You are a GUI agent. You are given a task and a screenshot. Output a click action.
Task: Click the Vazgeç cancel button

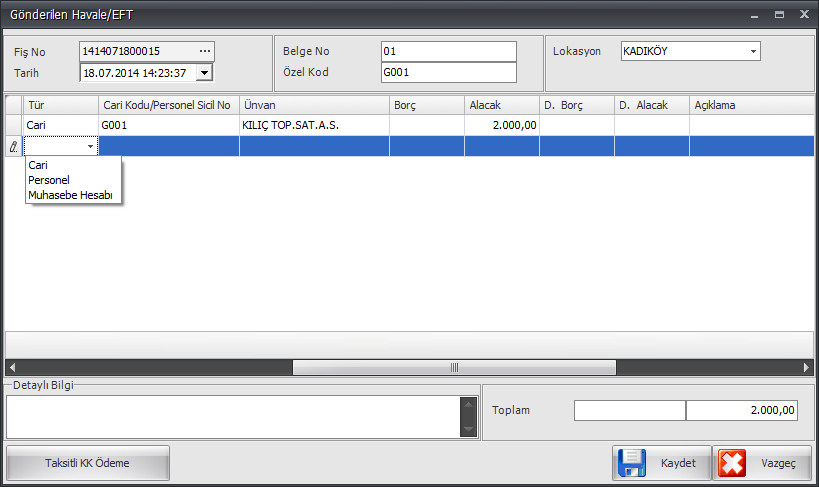click(x=762, y=463)
